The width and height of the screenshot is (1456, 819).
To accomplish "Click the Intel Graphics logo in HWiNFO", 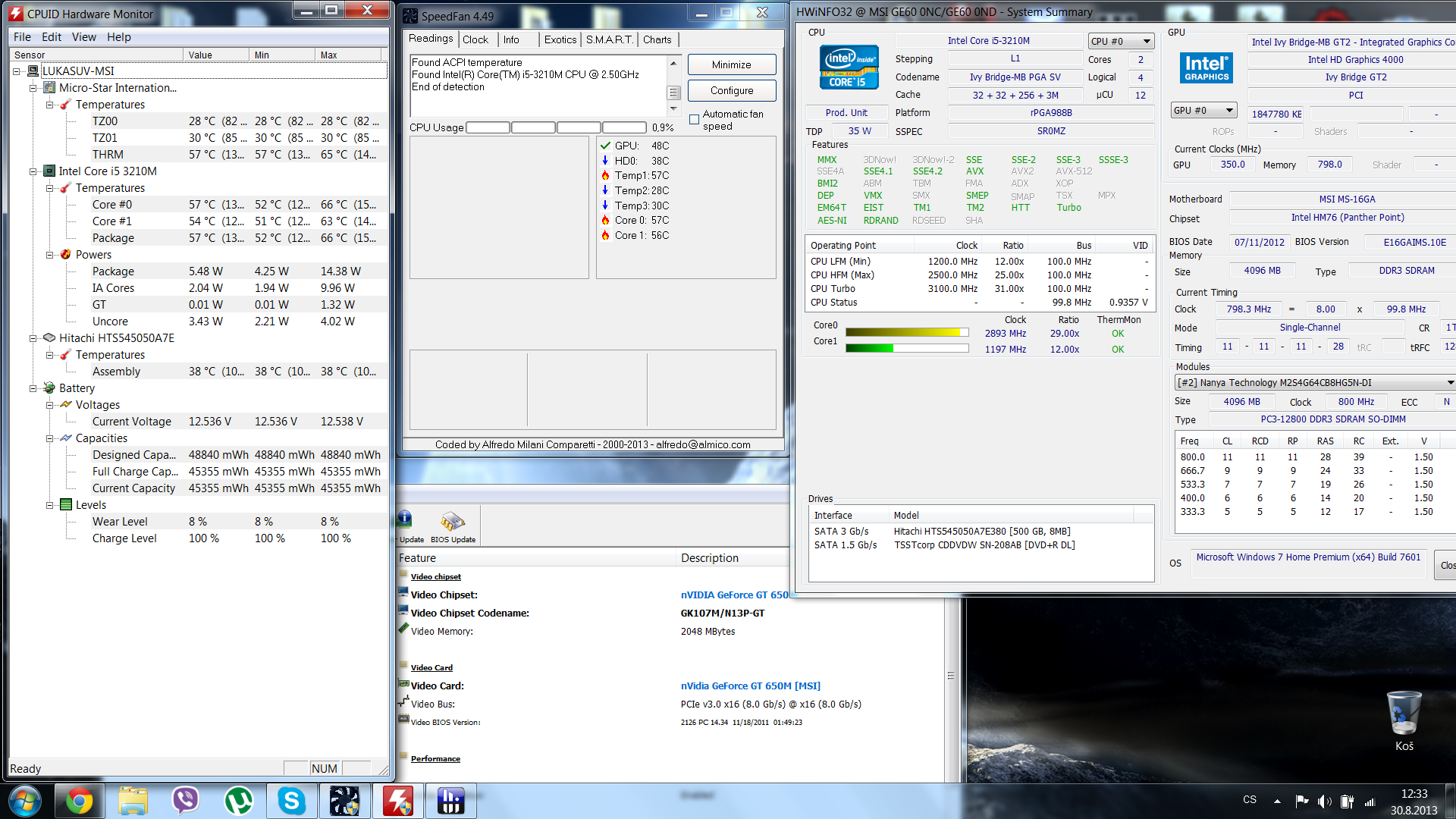I will 1206,68.
